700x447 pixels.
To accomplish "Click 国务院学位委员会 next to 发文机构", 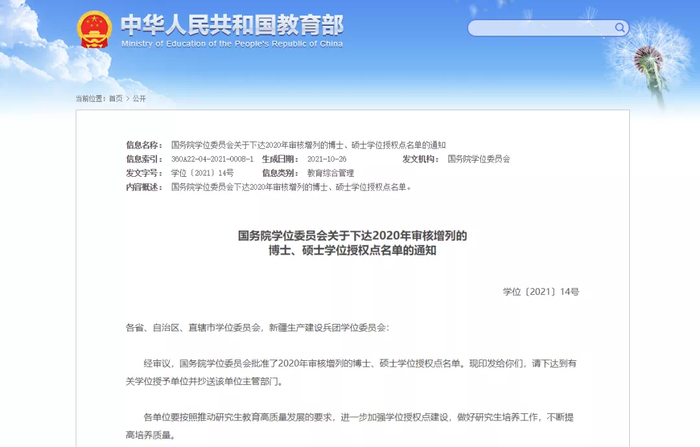I will (479, 159).
